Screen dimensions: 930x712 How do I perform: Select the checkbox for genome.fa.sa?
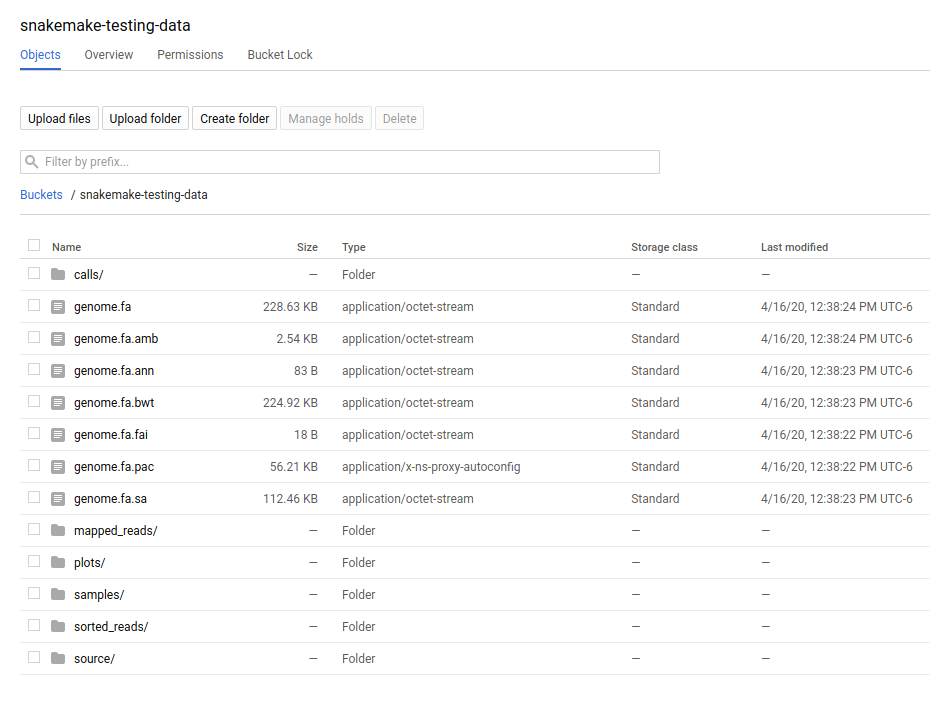tap(34, 498)
